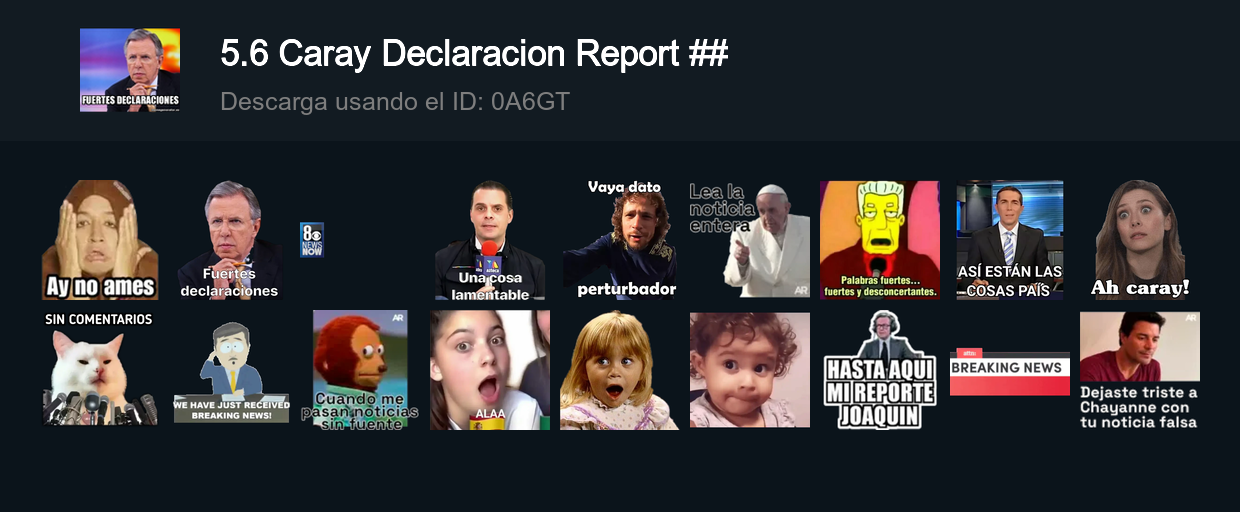Select the shocked blonde toddler sticker
The width and height of the screenshot is (1240, 512).
620,370
